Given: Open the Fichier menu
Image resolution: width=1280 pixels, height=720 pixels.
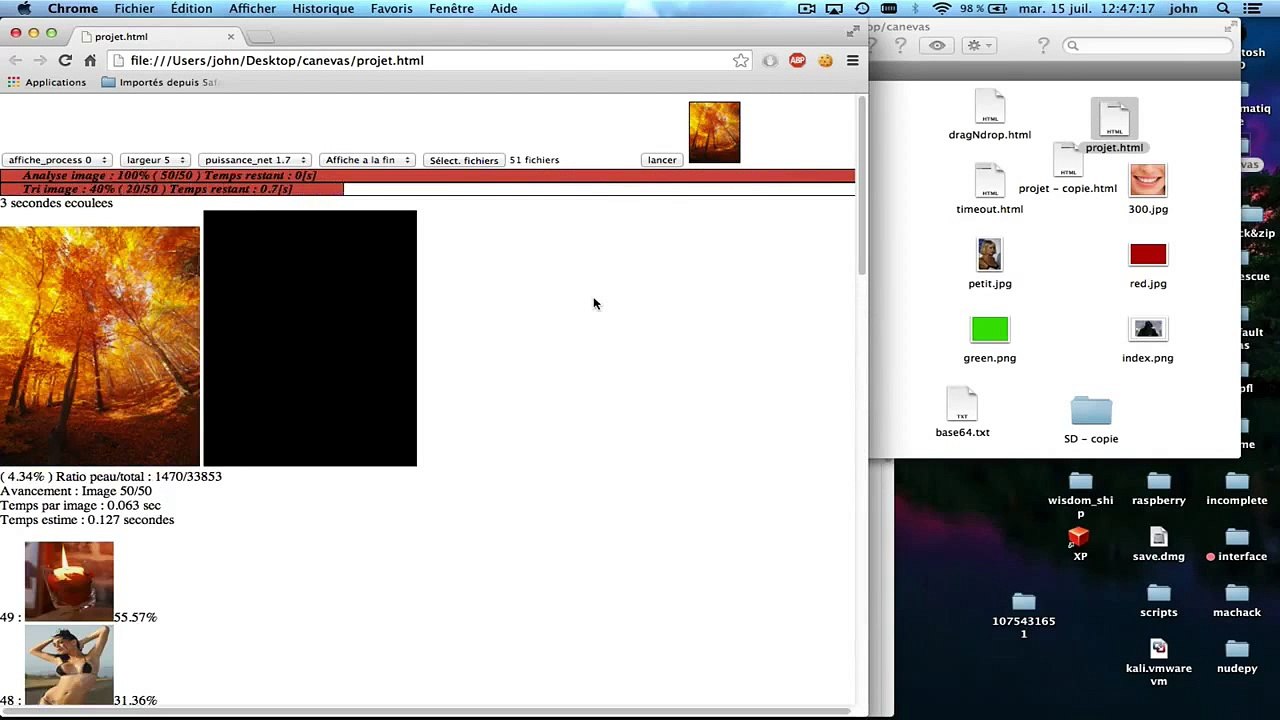Looking at the screenshot, I should [134, 9].
